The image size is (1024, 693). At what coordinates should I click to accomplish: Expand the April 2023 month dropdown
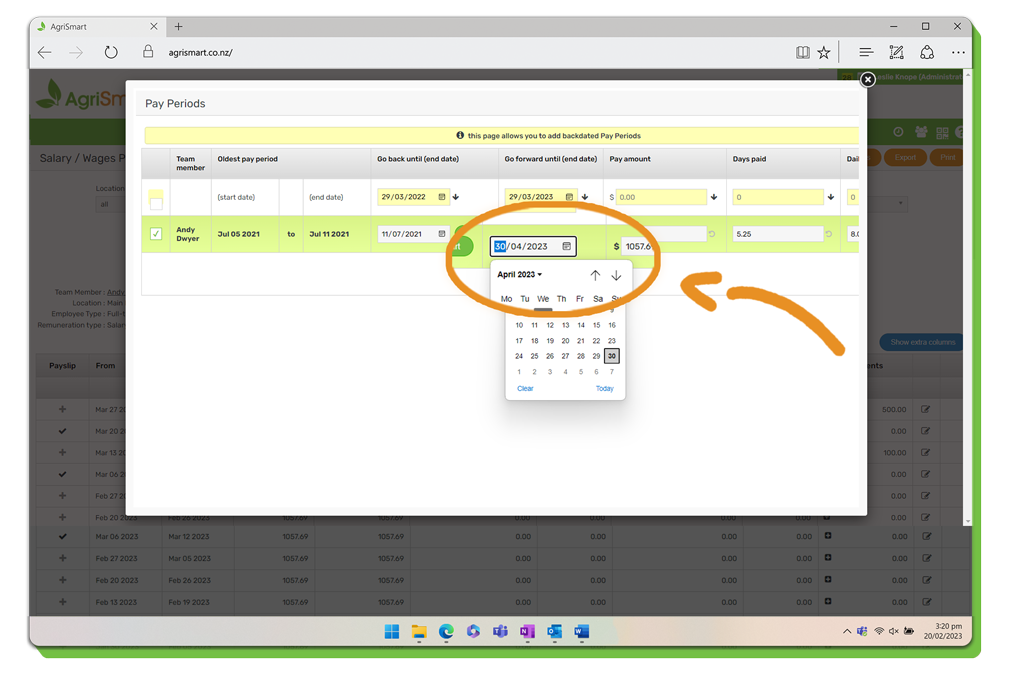(520, 275)
